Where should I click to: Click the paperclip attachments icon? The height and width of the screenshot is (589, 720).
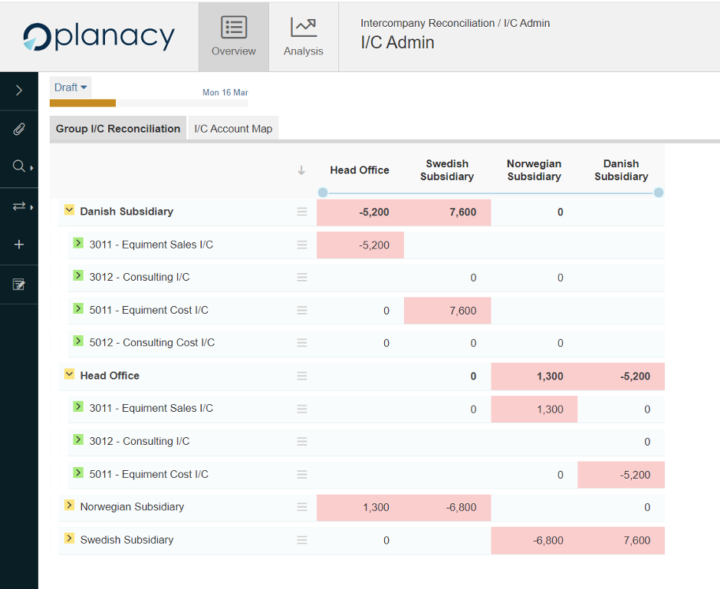[19, 129]
